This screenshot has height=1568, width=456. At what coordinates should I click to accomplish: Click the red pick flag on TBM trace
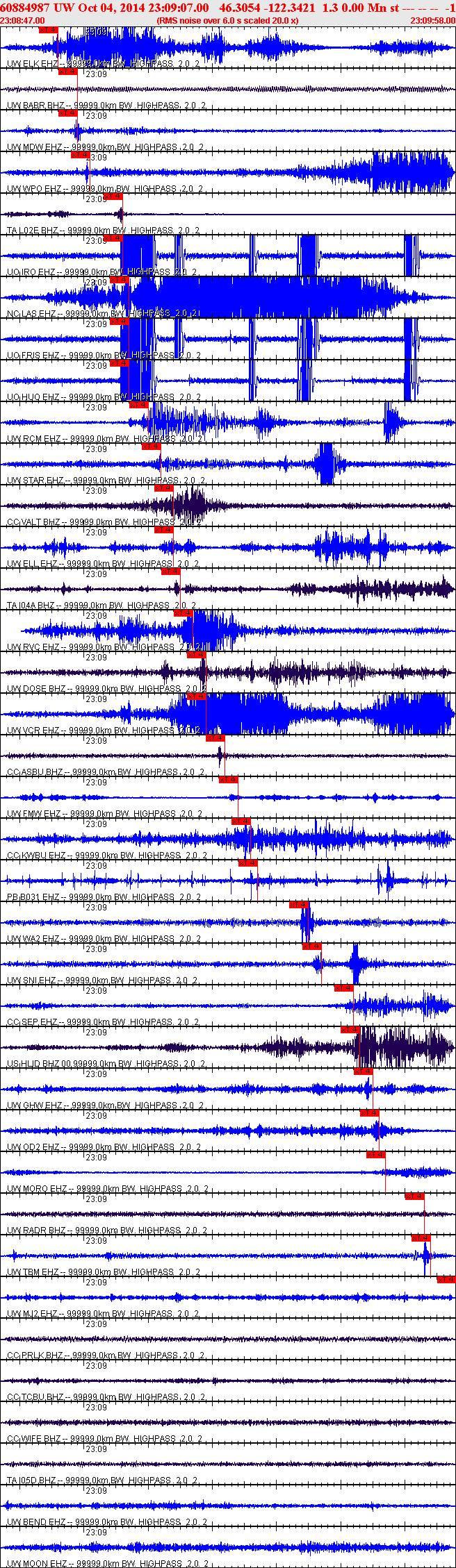click(x=421, y=1238)
